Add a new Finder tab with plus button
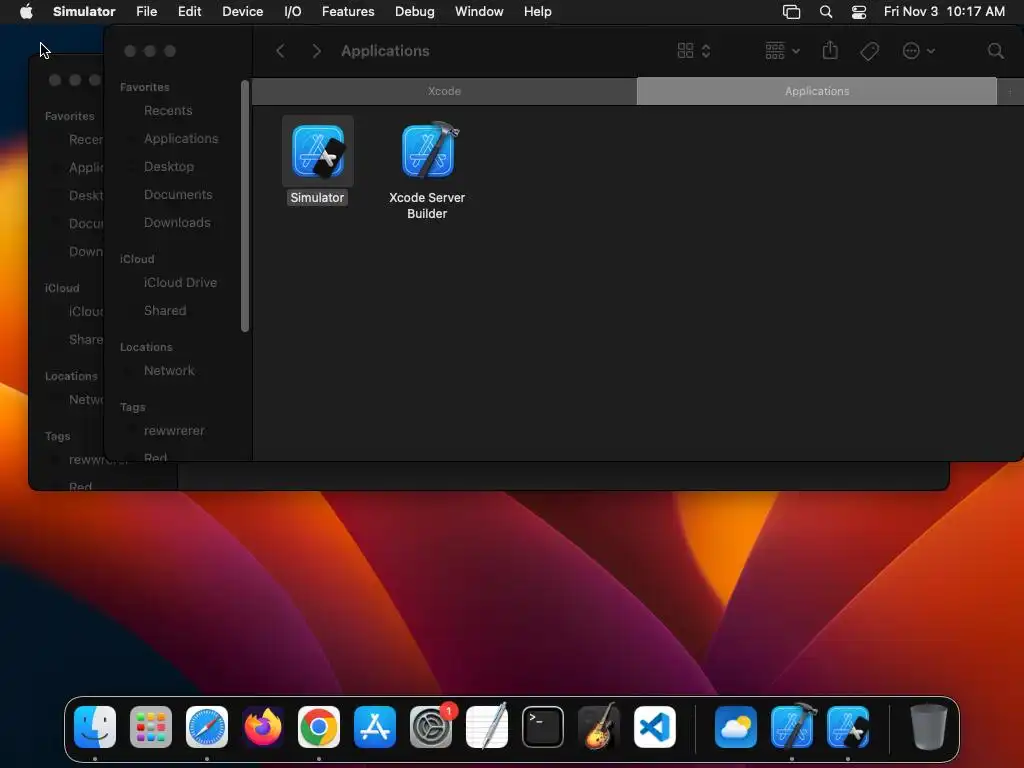 (x=1010, y=91)
